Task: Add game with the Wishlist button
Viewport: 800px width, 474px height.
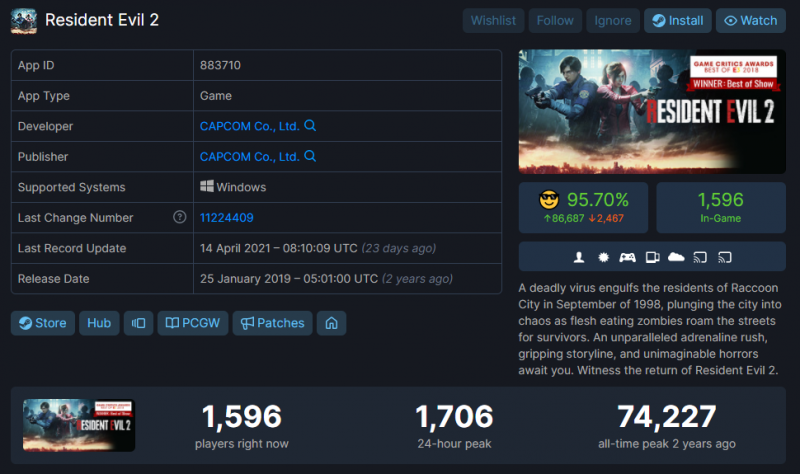Action: [x=493, y=20]
